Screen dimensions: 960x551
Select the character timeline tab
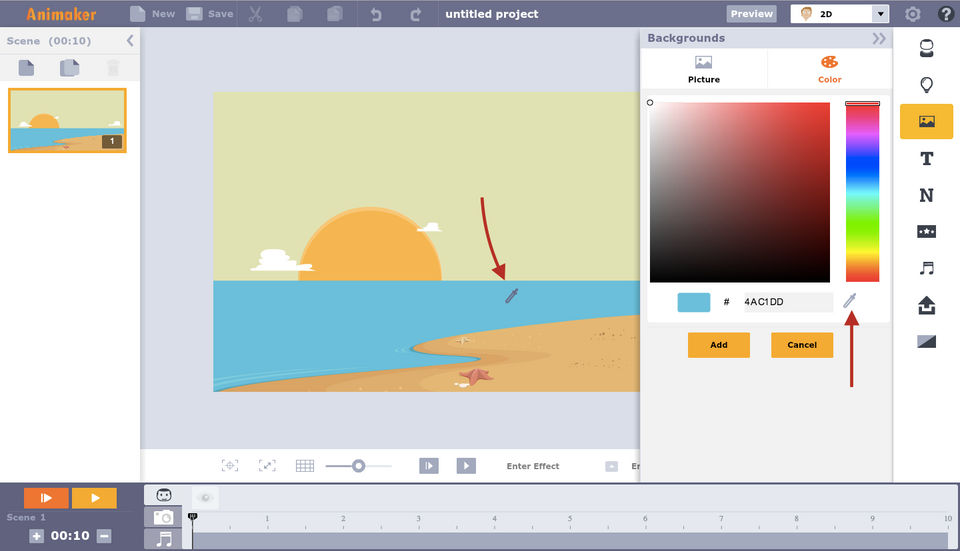(x=163, y=495)
